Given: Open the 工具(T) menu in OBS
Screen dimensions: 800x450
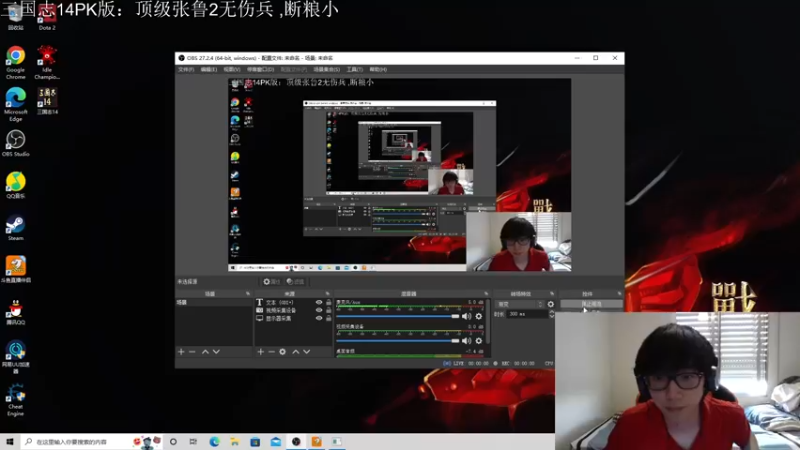Looking at the screenshot, I should (x=355, y=69).
